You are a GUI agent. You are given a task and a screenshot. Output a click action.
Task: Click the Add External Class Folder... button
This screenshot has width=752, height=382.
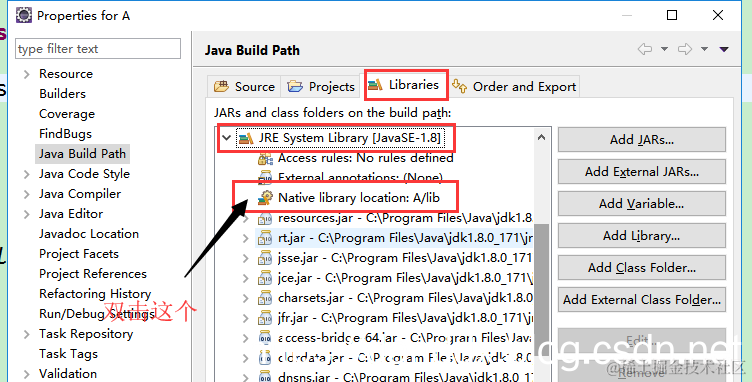click(x=642, y=300)
